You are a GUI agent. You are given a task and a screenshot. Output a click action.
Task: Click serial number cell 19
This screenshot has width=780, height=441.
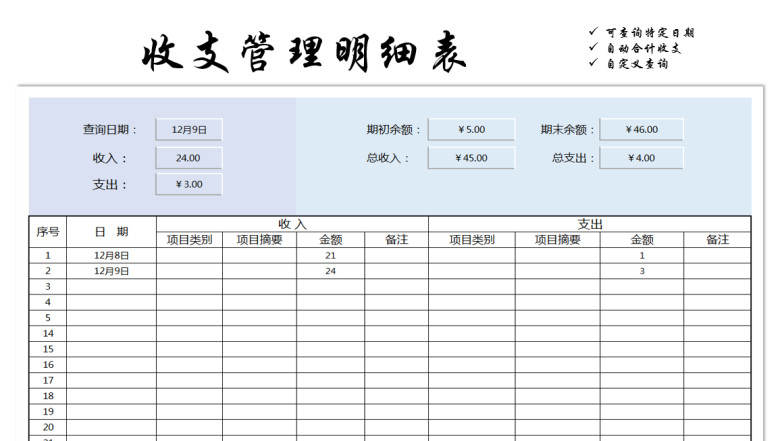(x=48, y=412)
